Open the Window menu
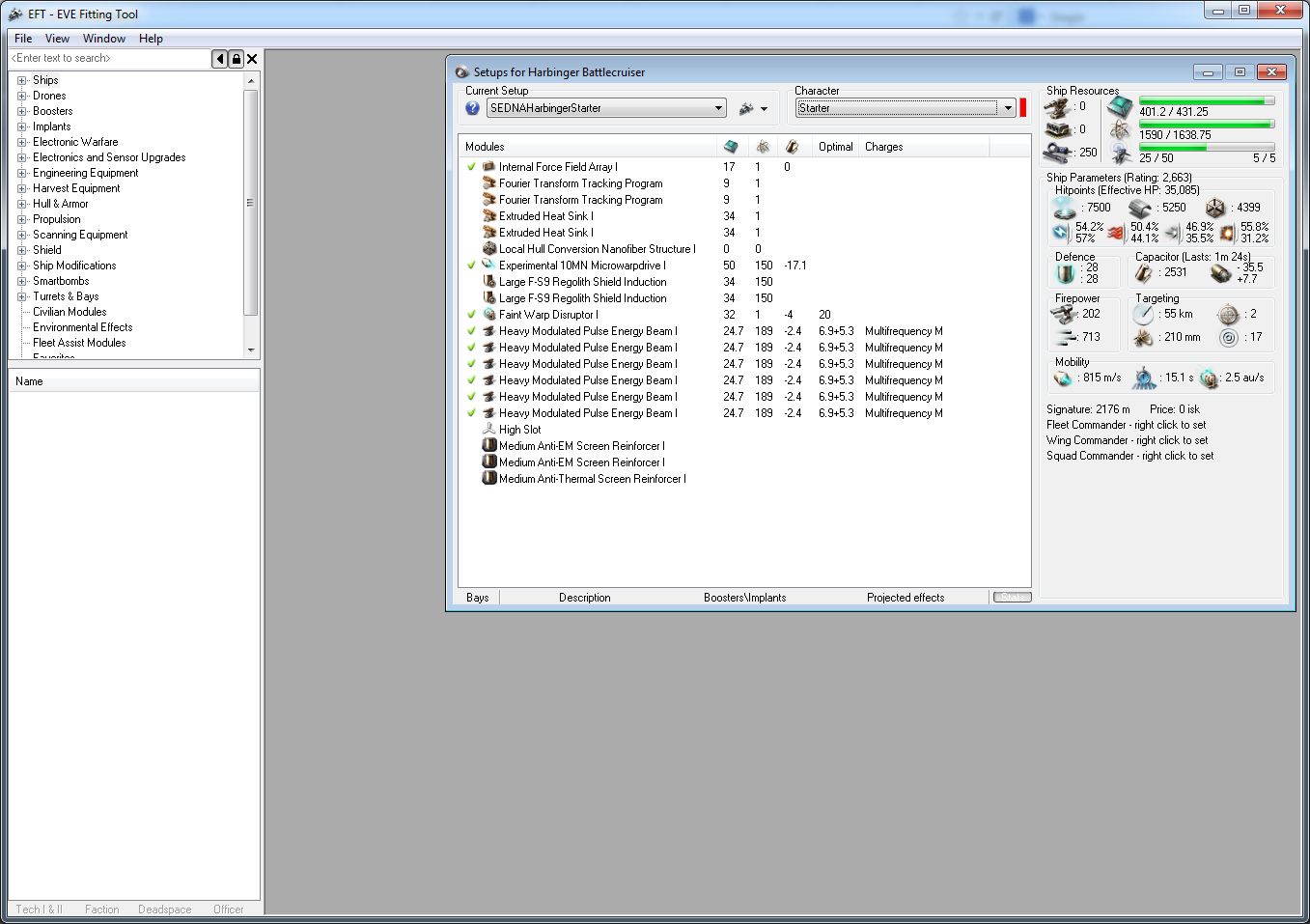Screen dimensions: 1310x924 click(104, 39)
